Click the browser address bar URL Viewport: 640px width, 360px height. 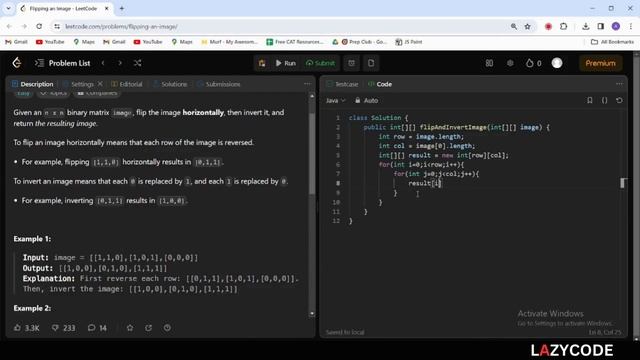(121, 27)
